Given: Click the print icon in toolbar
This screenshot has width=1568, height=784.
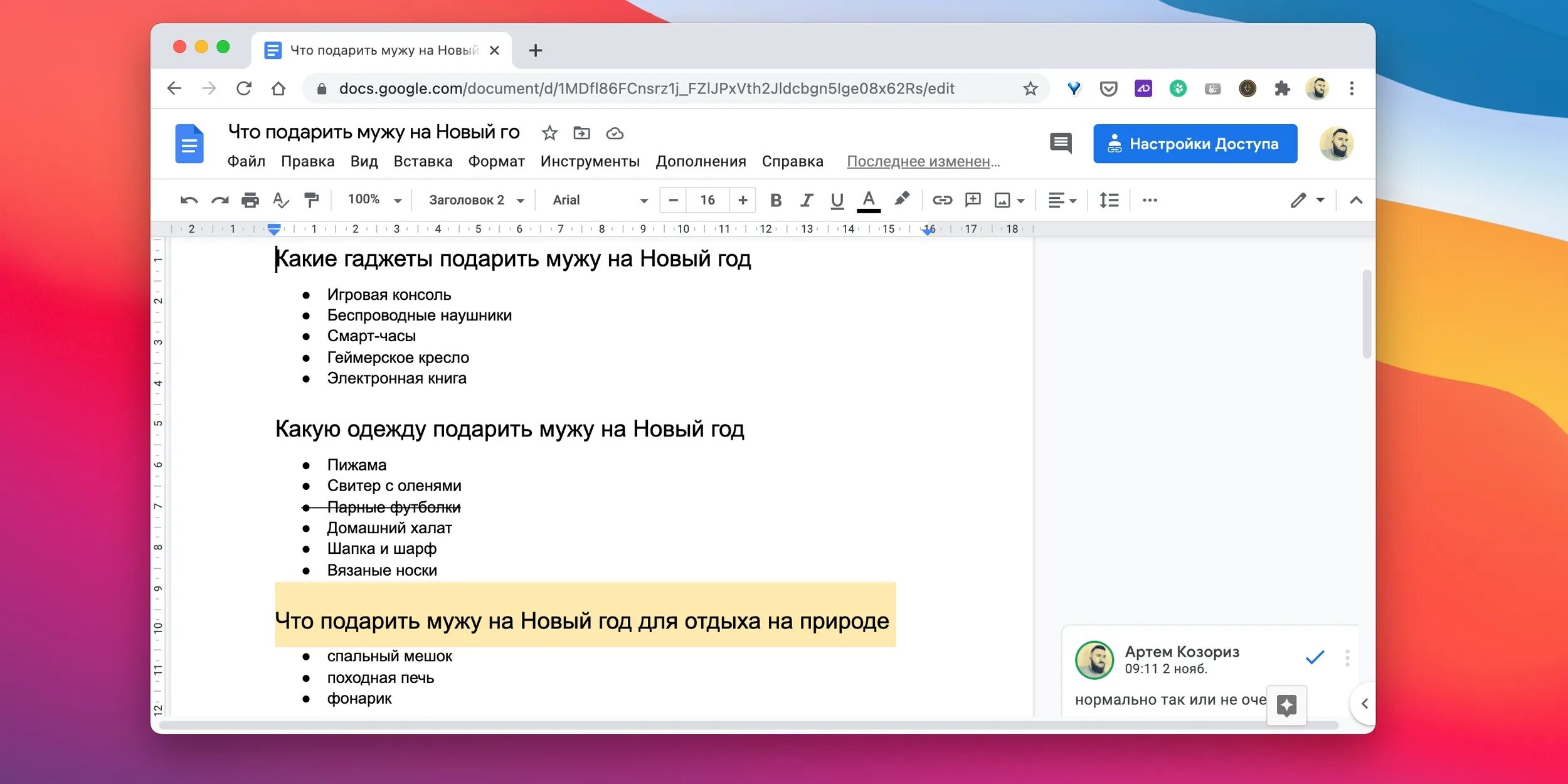Looking at the screenshot, I should coord(250,200).
